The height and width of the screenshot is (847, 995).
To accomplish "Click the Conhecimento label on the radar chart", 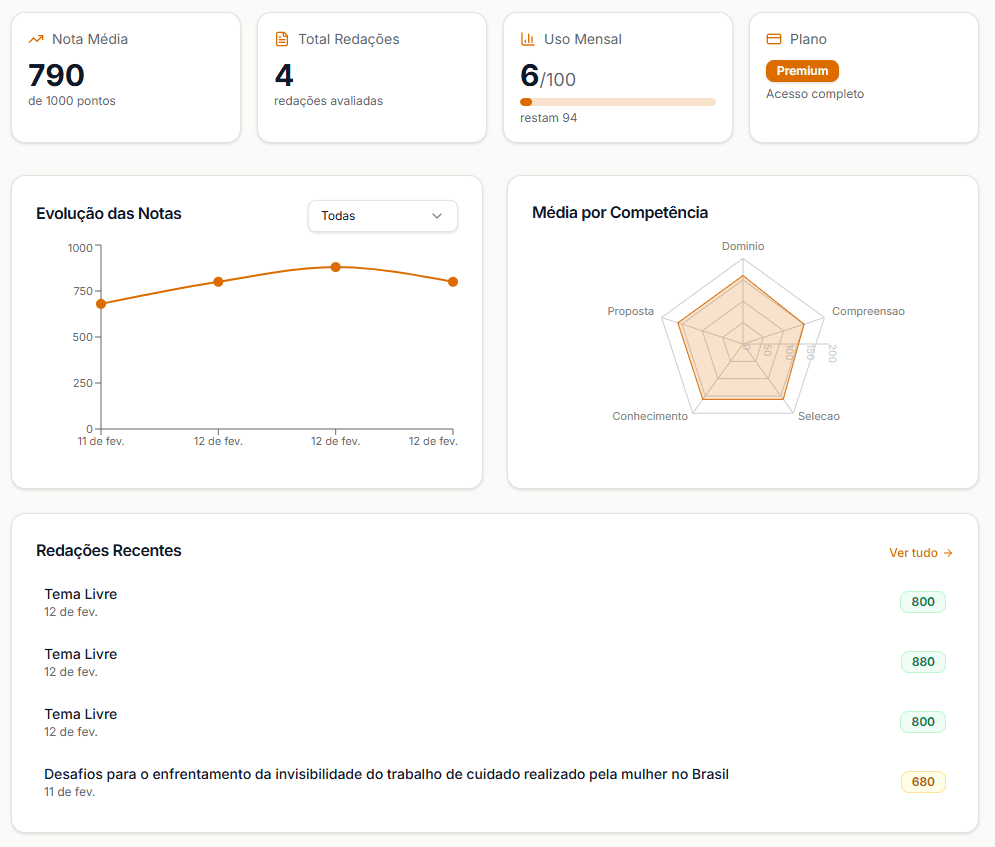I will [x=650, y=415].
